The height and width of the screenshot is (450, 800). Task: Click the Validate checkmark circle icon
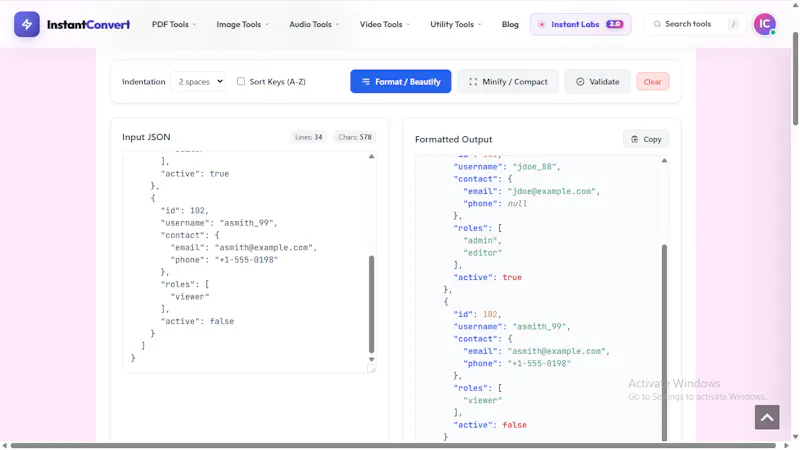tap(580, 82)
